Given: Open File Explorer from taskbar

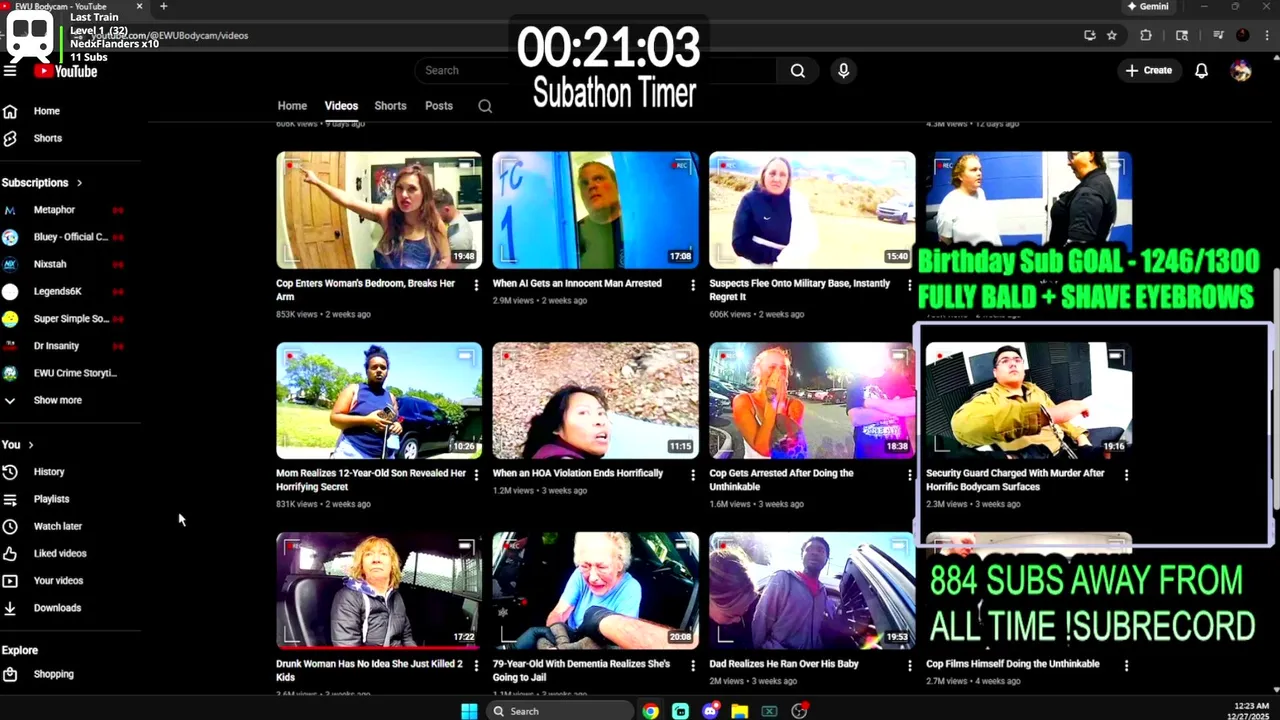Looking at the screenshot, I should (x=739, y=711).
